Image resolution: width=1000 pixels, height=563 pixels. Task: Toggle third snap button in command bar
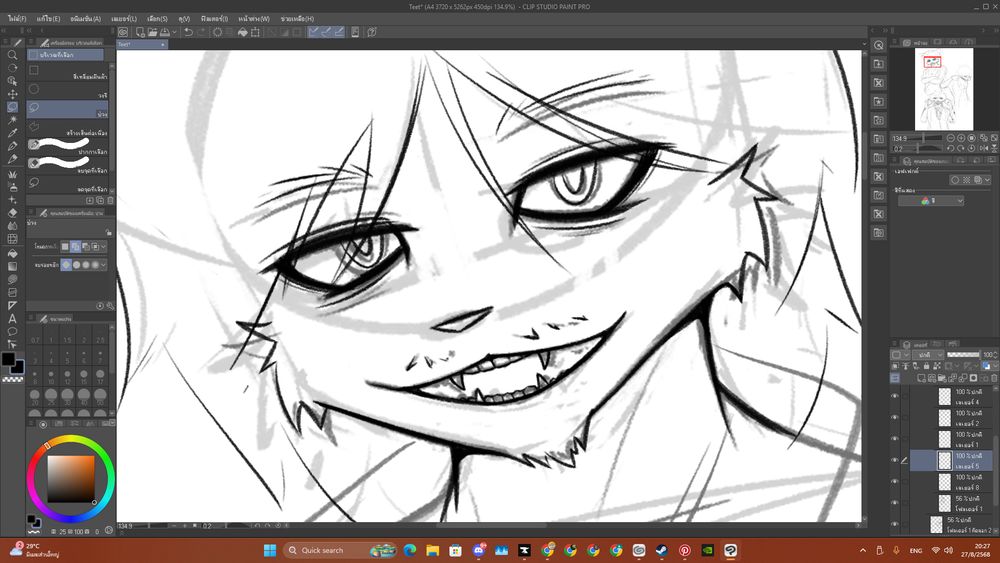tap(339, 32)
